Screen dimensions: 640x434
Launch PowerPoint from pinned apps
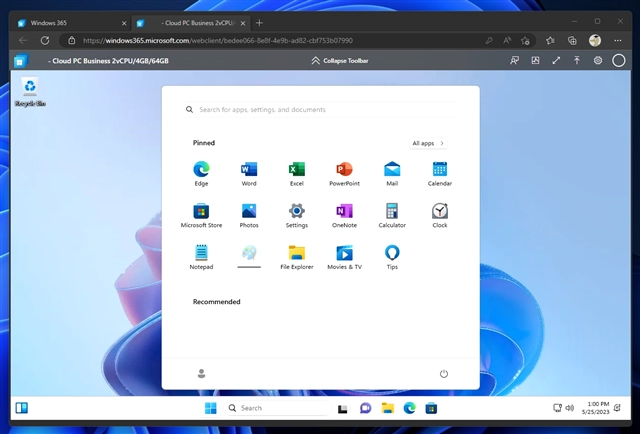point(344,174)
